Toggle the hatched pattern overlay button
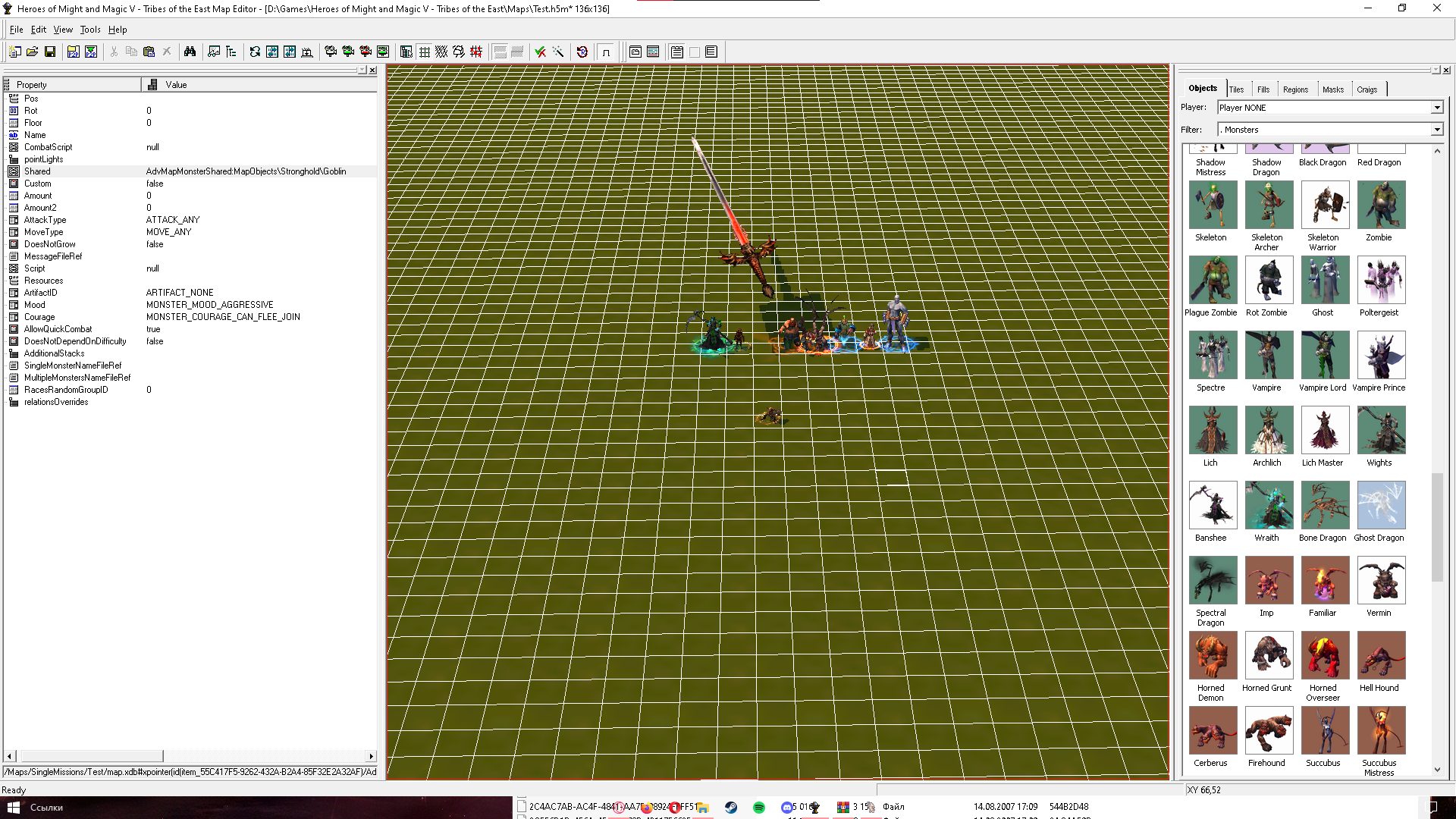 [441, 52]
